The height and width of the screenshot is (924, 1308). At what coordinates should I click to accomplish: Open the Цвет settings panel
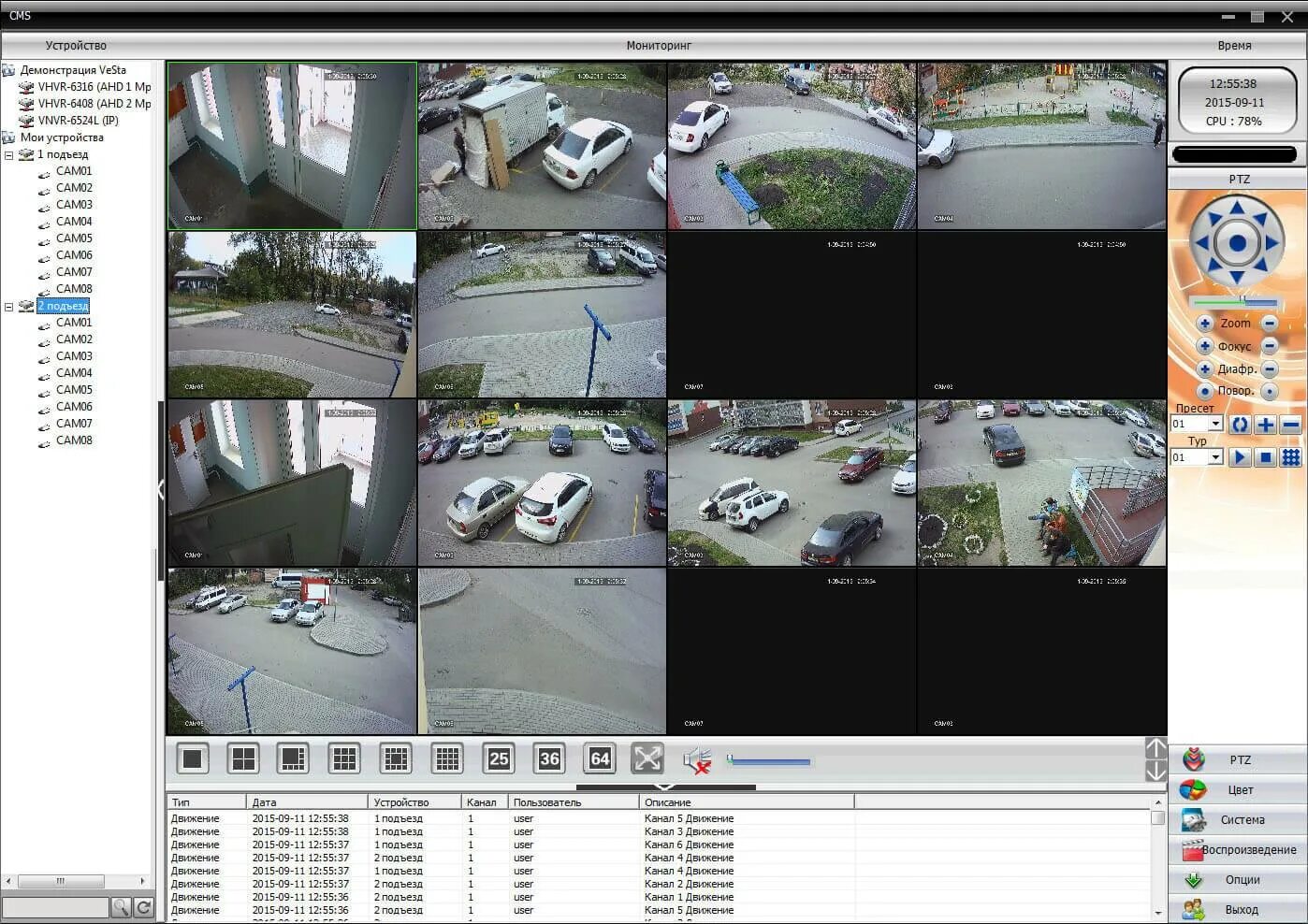(1237, 790)
